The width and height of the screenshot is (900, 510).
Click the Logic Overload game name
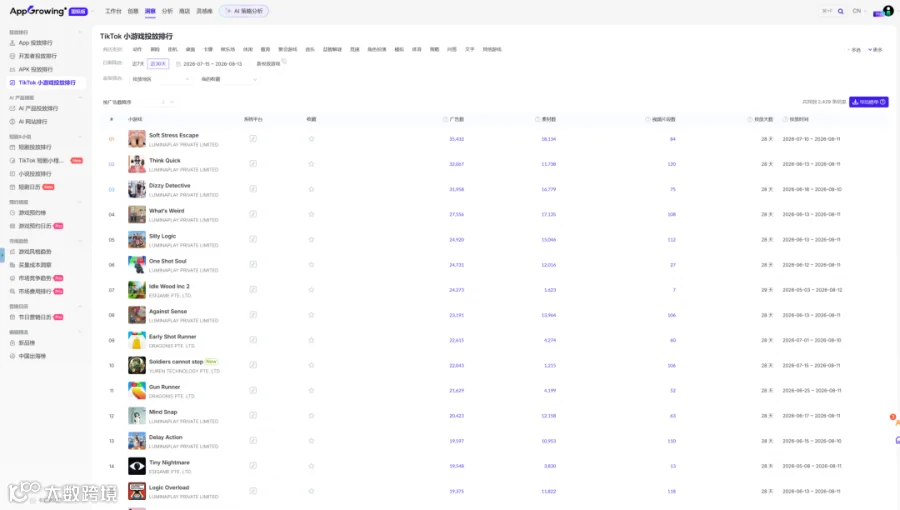click(x=169, y=488)
